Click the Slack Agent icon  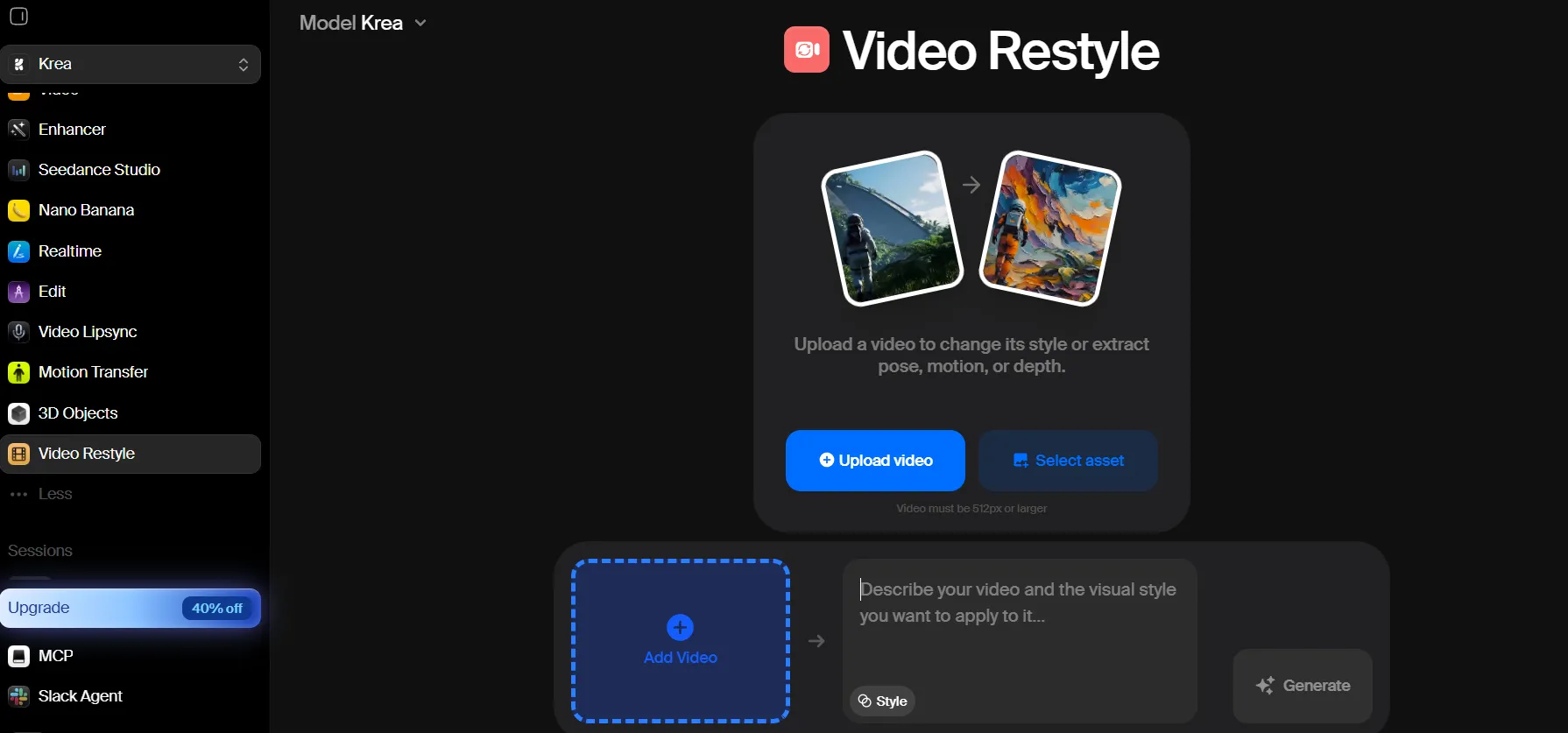click(18, 696)
